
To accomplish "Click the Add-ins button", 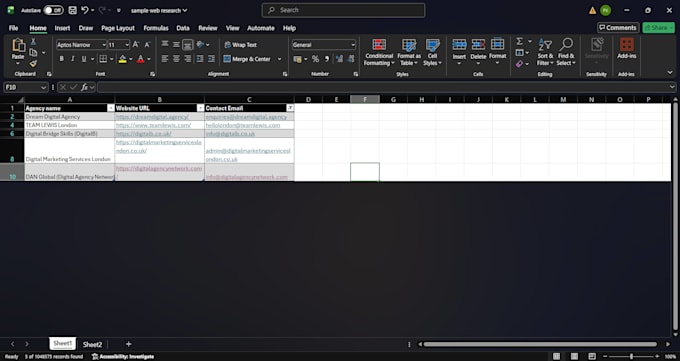I will (627, 49).
